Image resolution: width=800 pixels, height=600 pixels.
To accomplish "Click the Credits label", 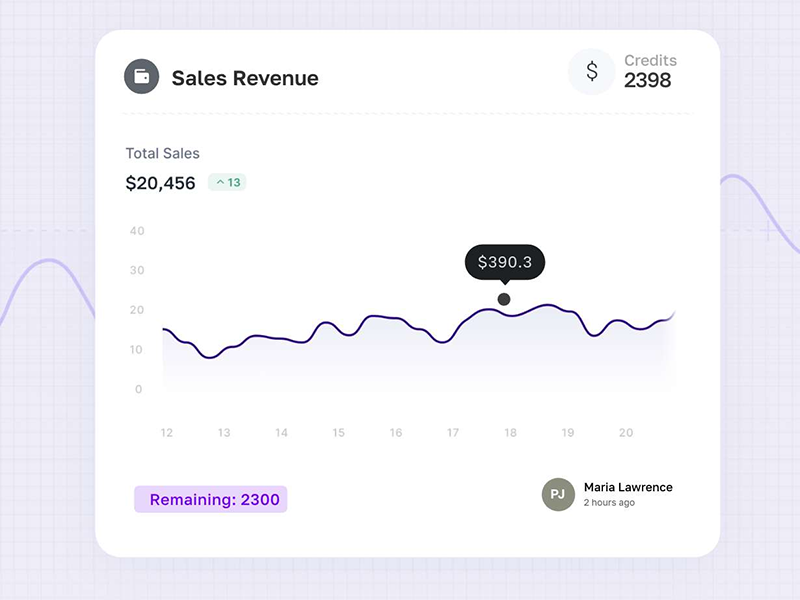I will [651, 60].
